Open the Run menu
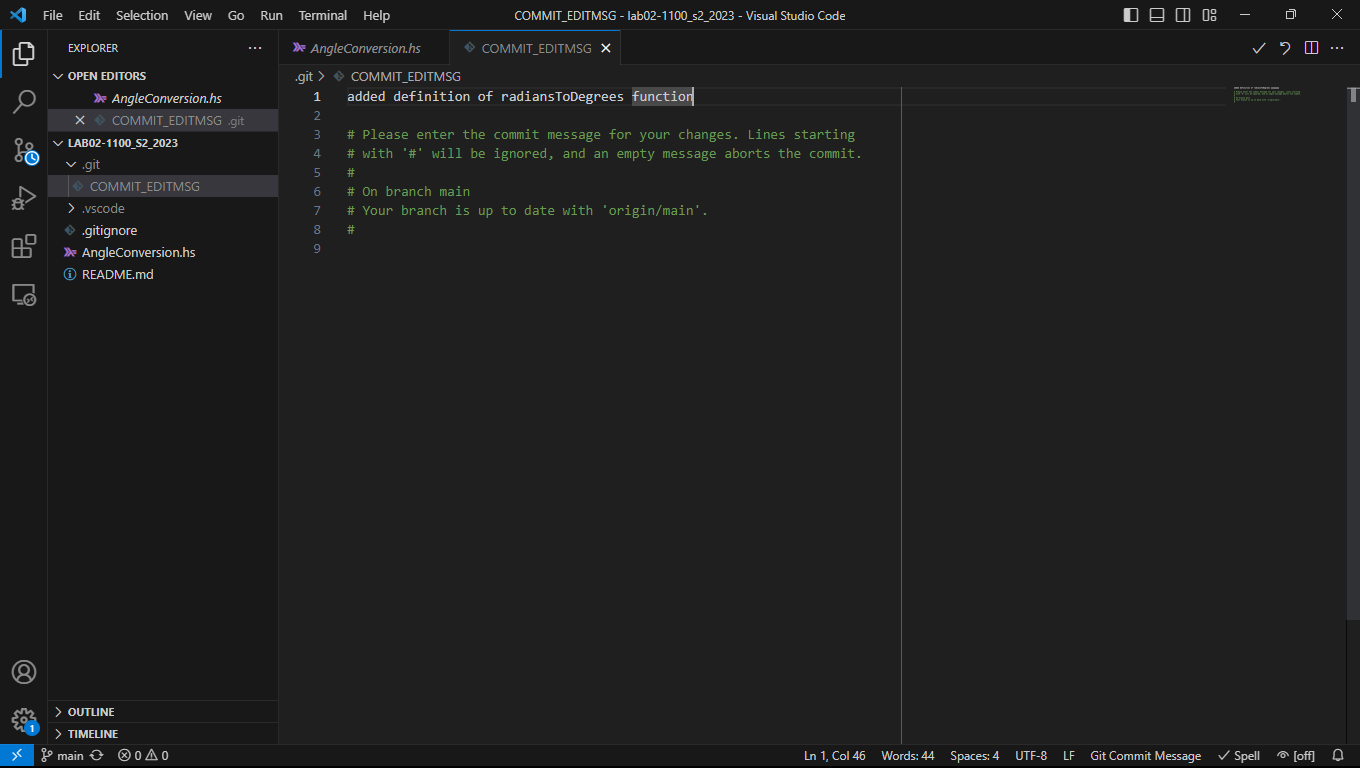The image size is (1360, 768). 271,15
